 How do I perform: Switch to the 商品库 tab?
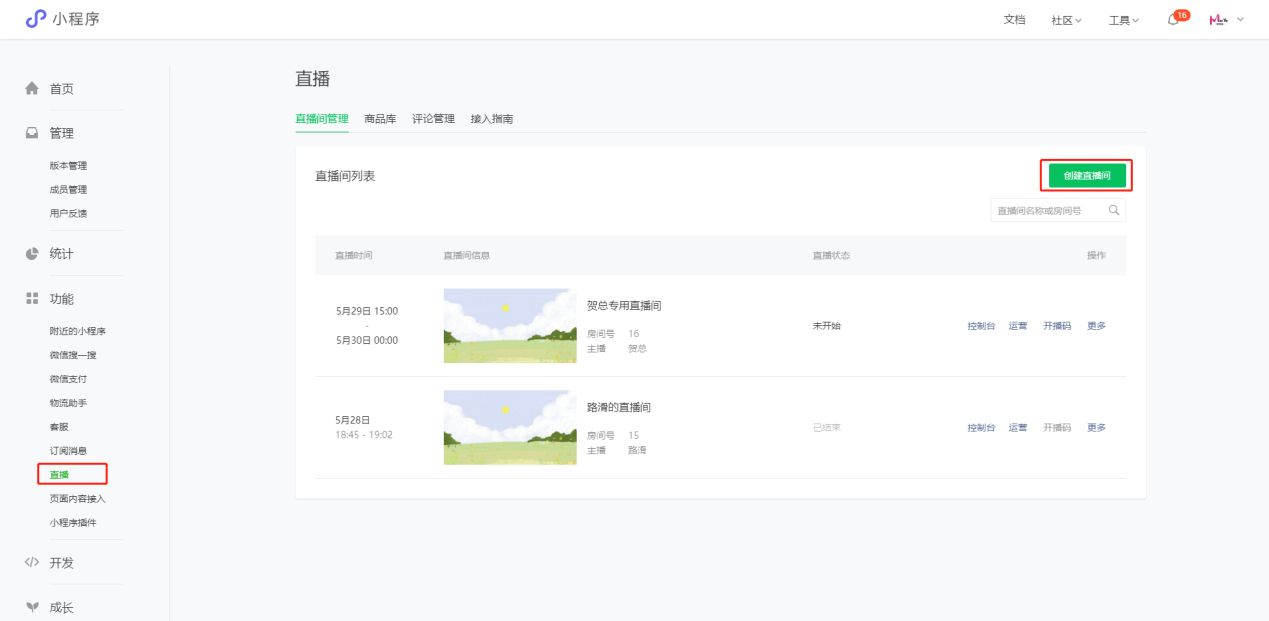tap(380, 119)
